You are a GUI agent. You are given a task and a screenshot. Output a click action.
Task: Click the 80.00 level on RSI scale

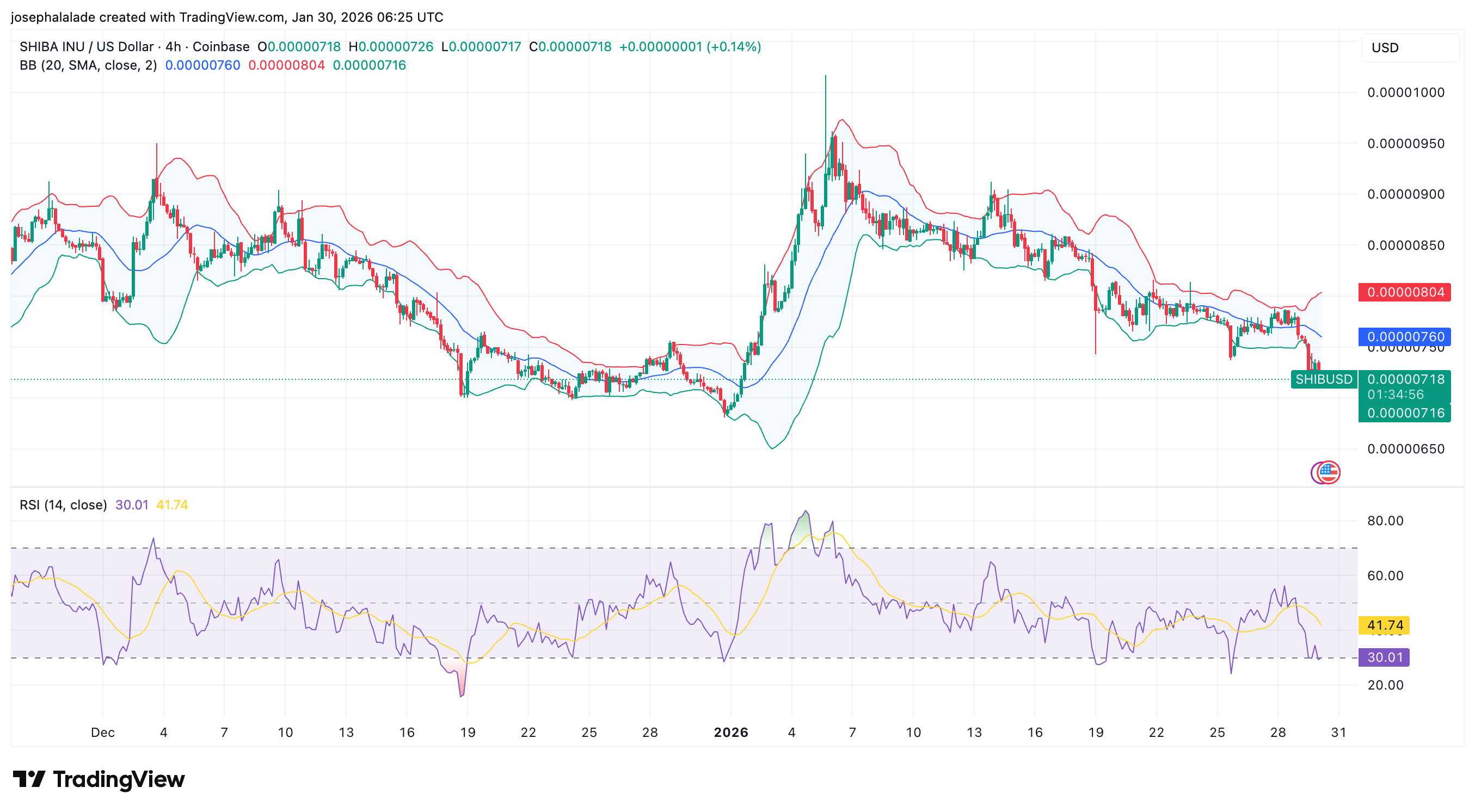point(1385,520)
